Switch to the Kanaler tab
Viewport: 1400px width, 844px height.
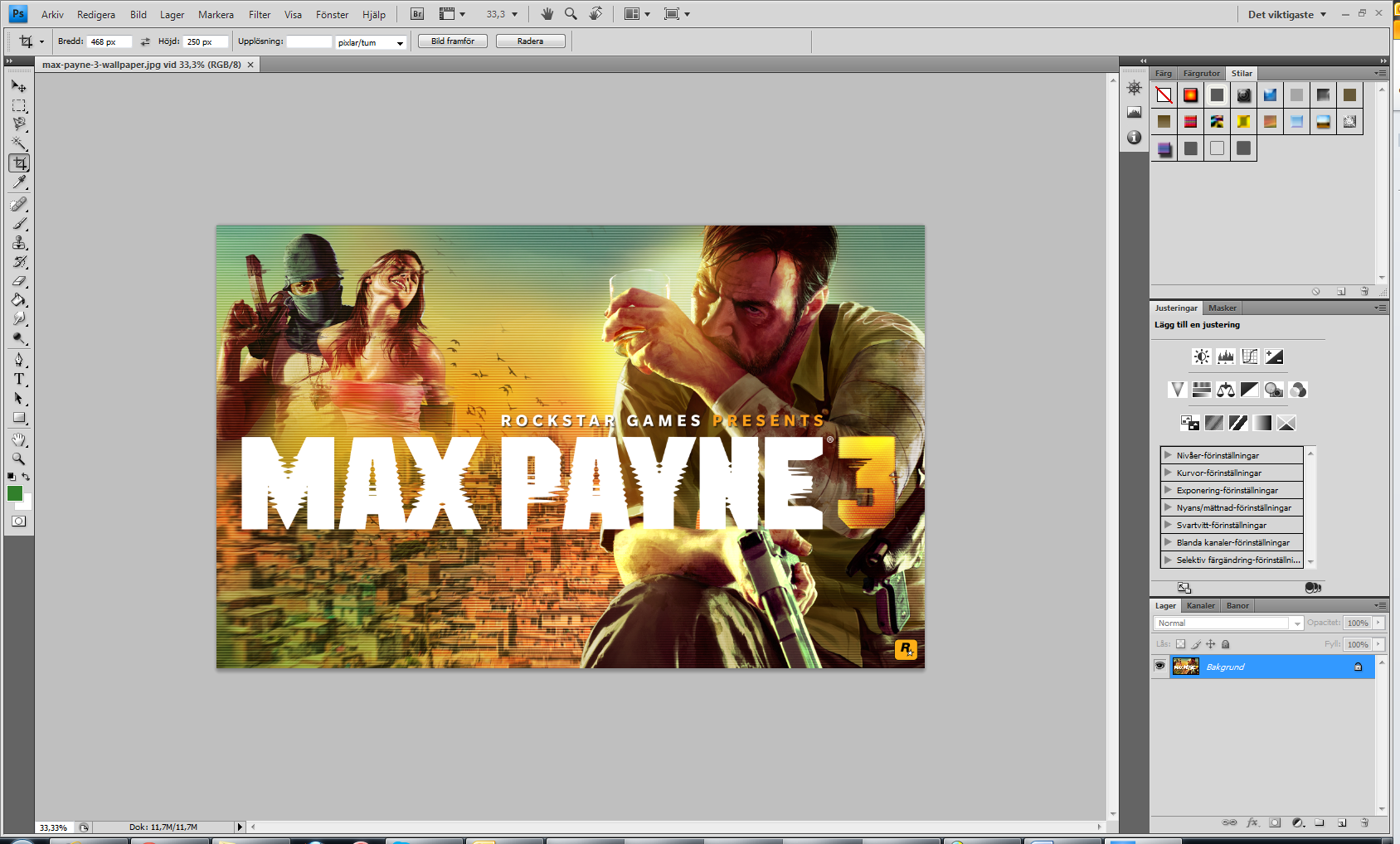coord(1200,605)
